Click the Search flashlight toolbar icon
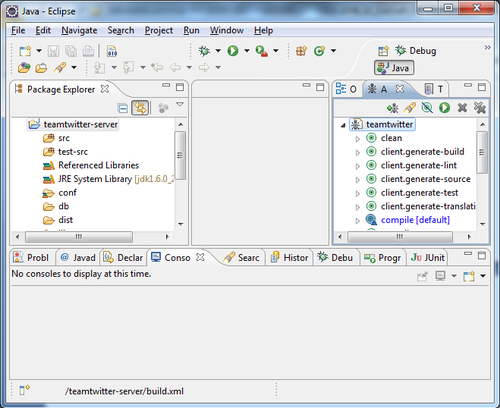The image size is (500, 408). pyautogui.click(x=60, y=68)
